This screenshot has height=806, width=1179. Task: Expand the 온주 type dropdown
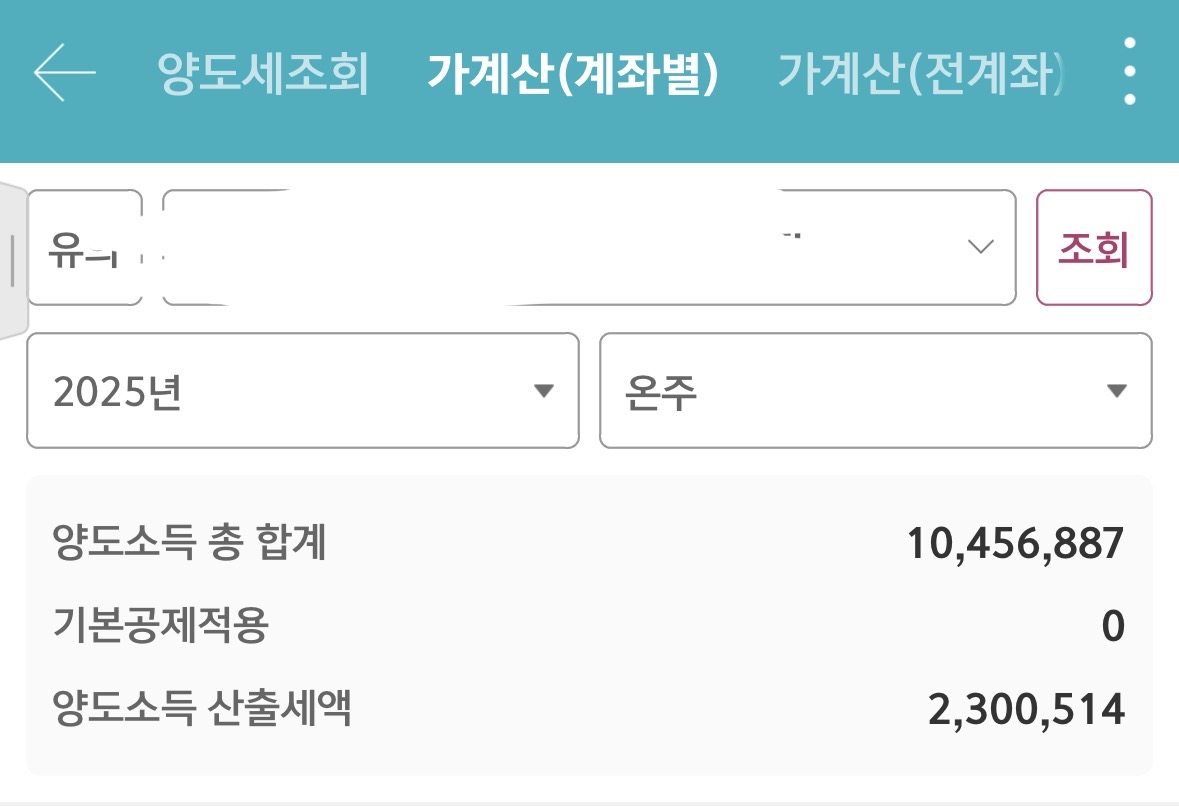click(x=874, y=391)
